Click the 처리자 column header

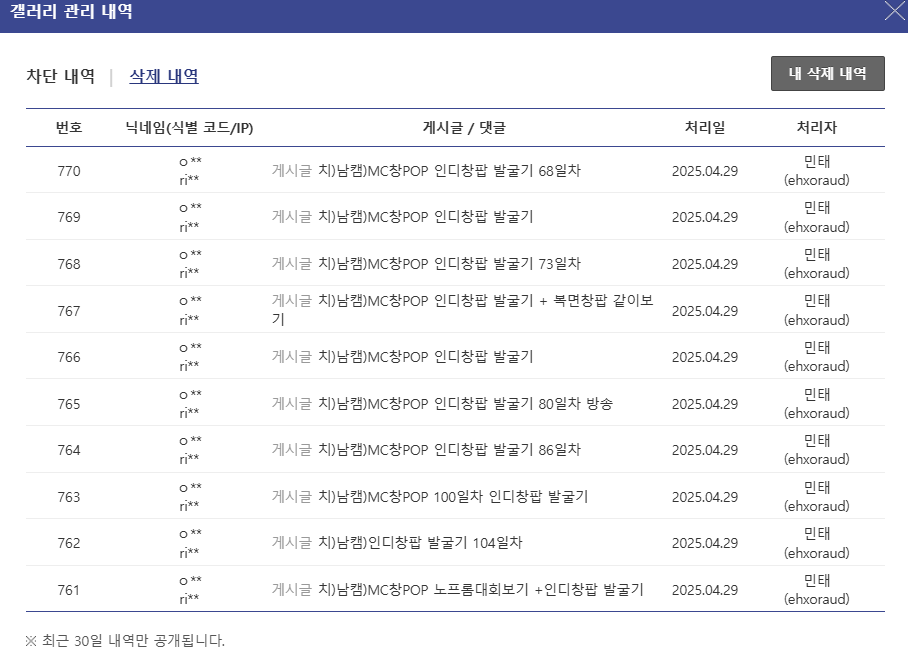817,127
